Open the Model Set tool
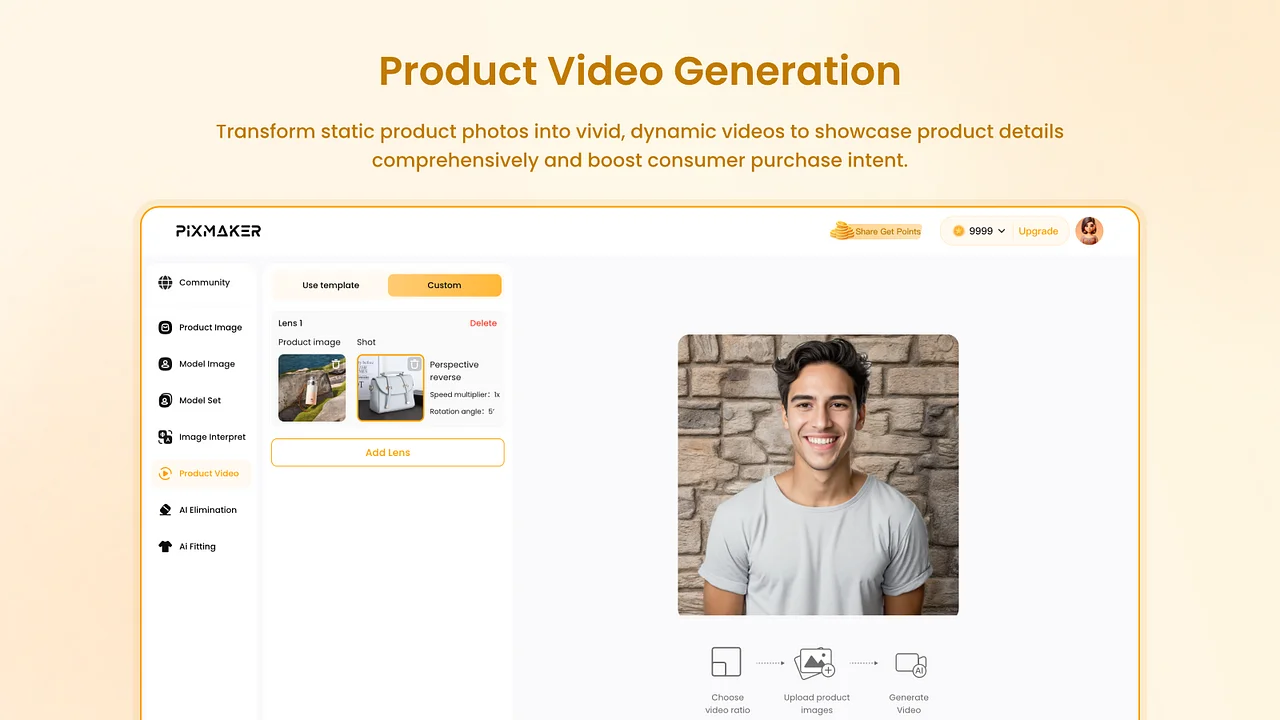Image resolution: width=1280 pixels, height=720 pixels. pyautogui.click(x=200, y=400)
